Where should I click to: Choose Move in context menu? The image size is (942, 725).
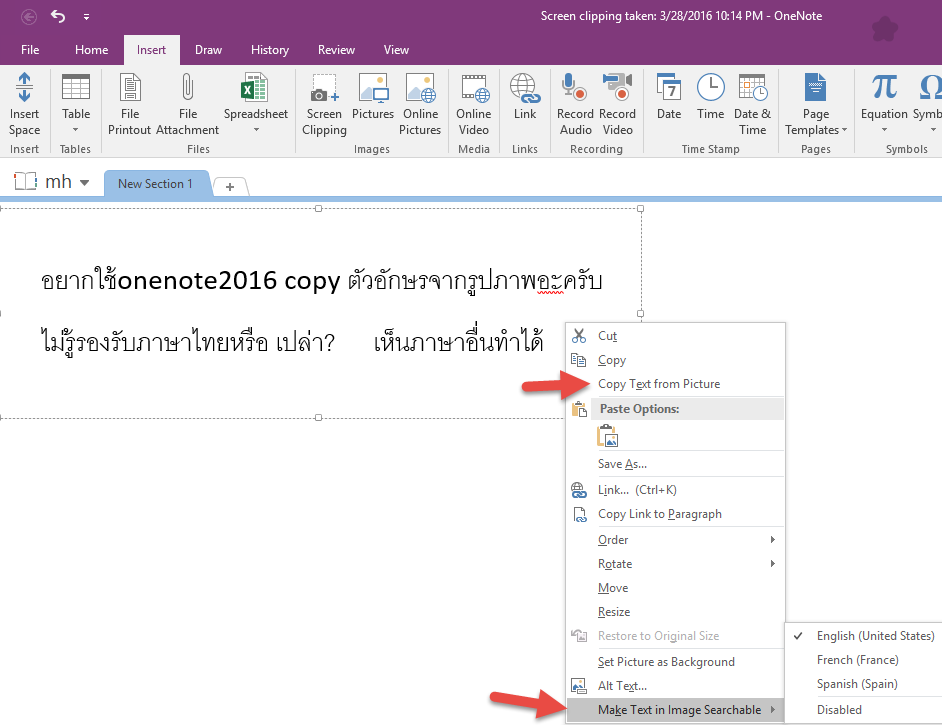tap(676, 587)
